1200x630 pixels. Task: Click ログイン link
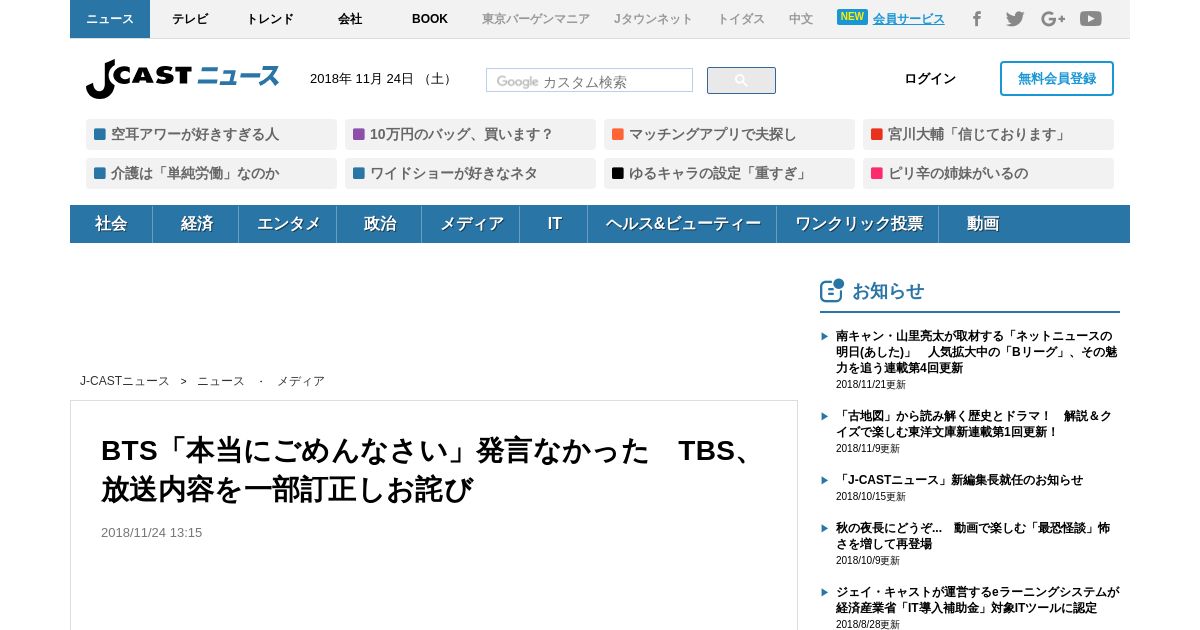tap(930, 79)
